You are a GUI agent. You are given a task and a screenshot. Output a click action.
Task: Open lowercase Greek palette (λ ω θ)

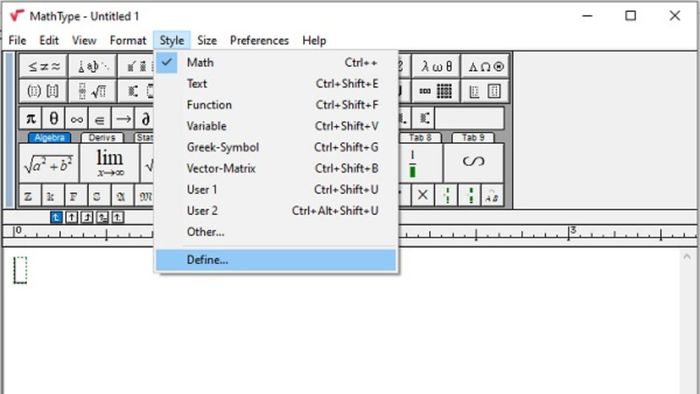click(436, 66)
